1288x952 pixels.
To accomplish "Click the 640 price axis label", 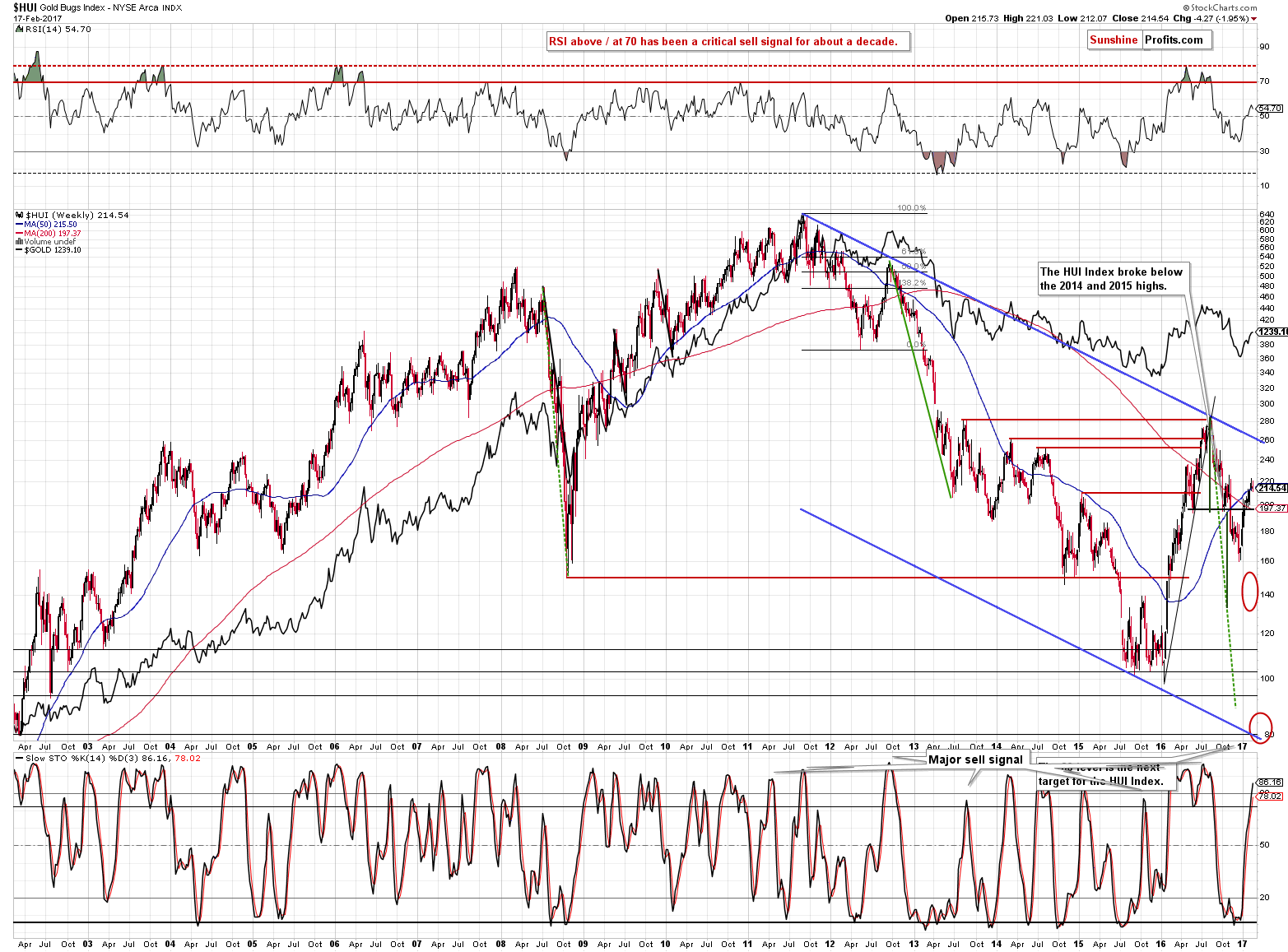I will coord(1267,214).
